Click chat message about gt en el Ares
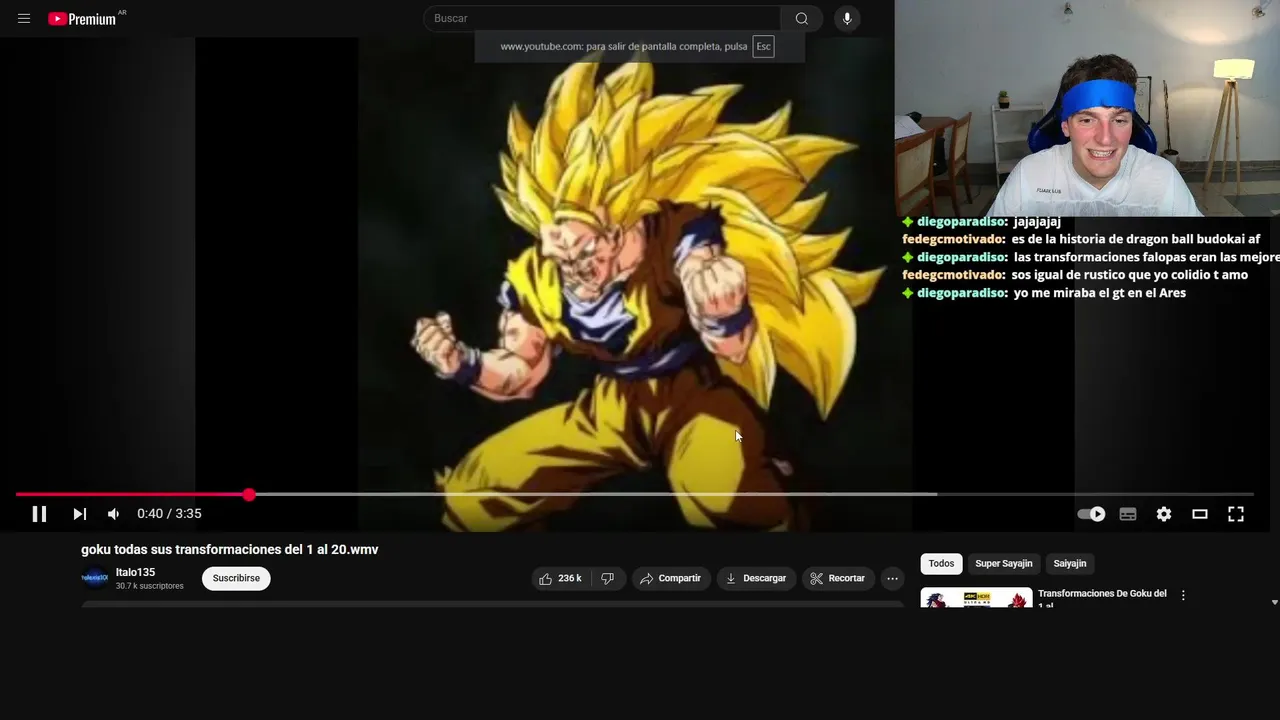Viewport: 1280px width, 720px height. 1043,293
